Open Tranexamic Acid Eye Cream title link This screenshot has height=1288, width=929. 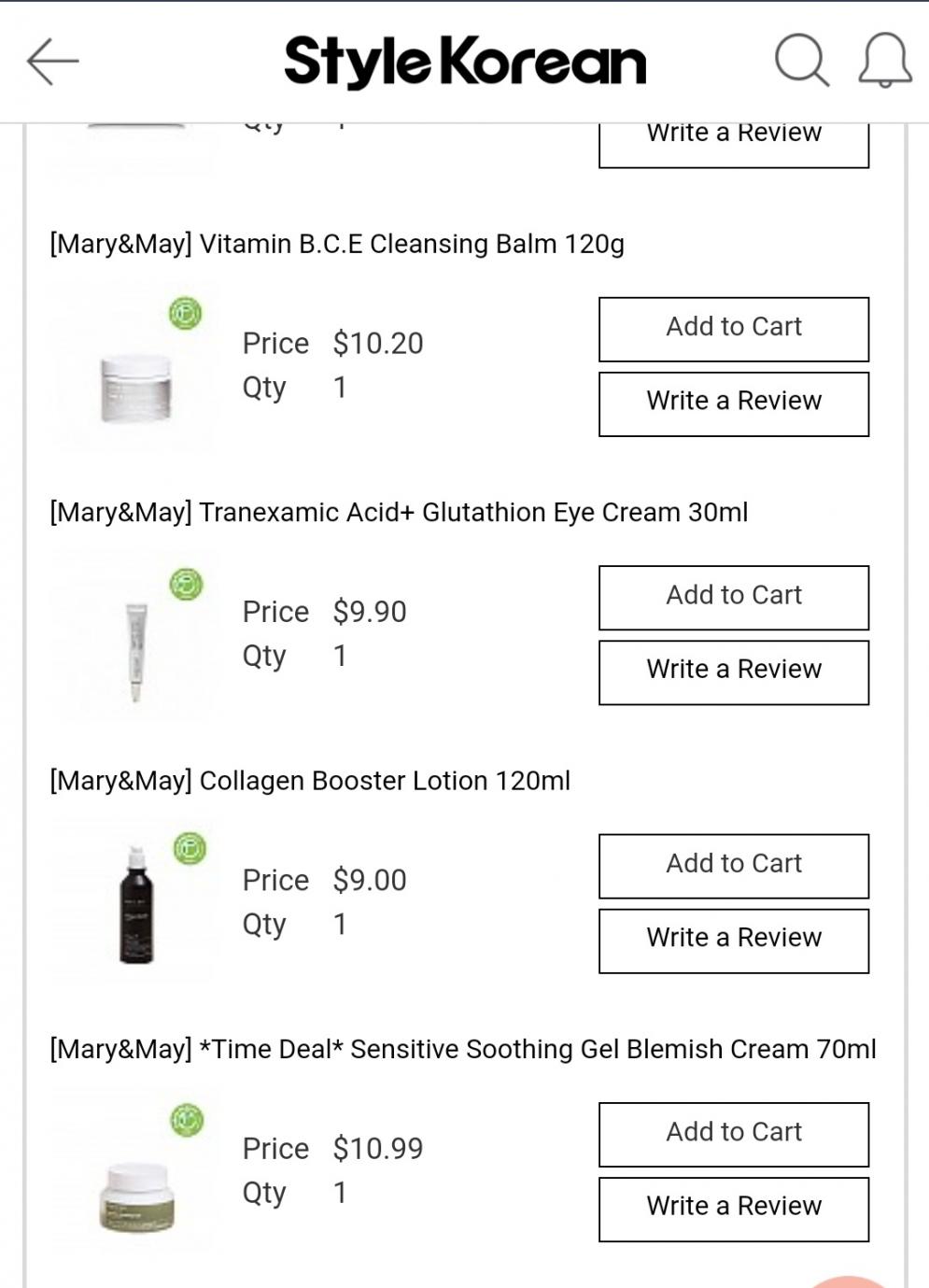point(399,513)
